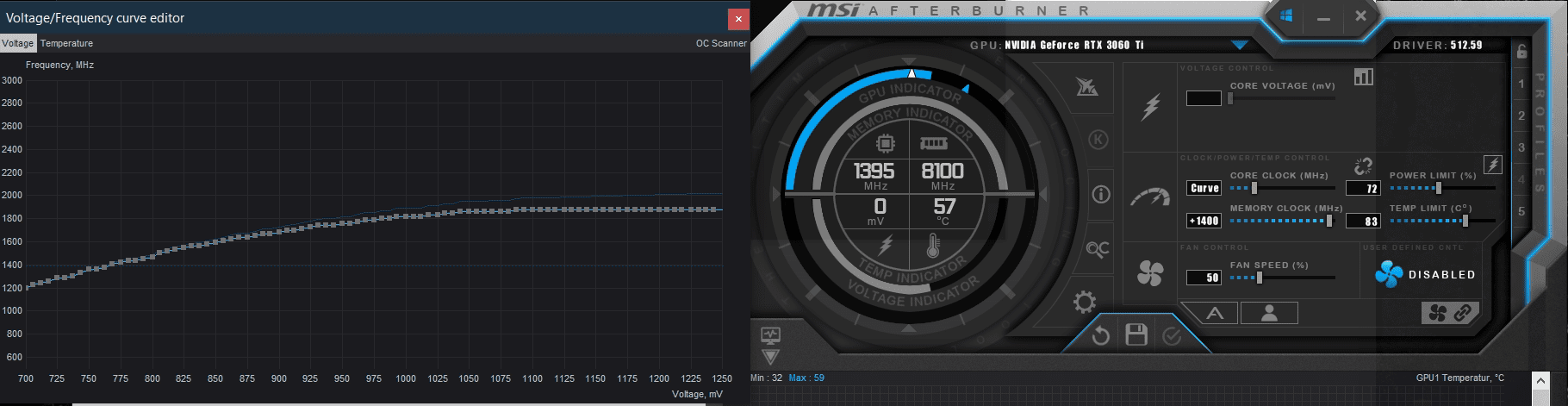
Task: Click the 'GPU1 Temperatur, °C' graph label
Action: click(1459, 378)
